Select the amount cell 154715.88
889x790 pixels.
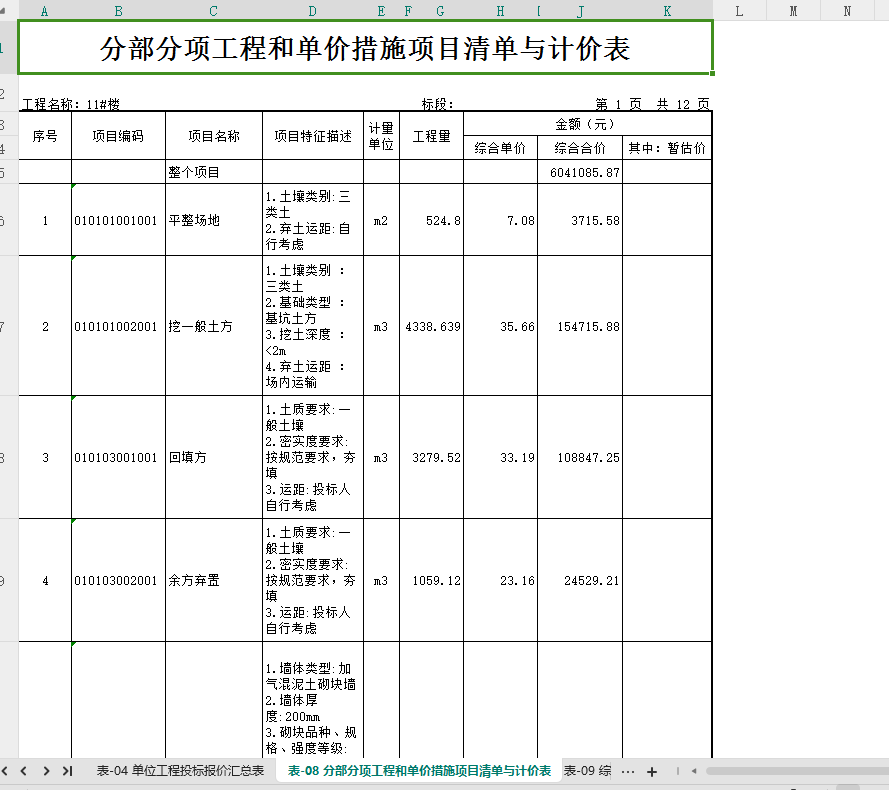click(580, 326)
